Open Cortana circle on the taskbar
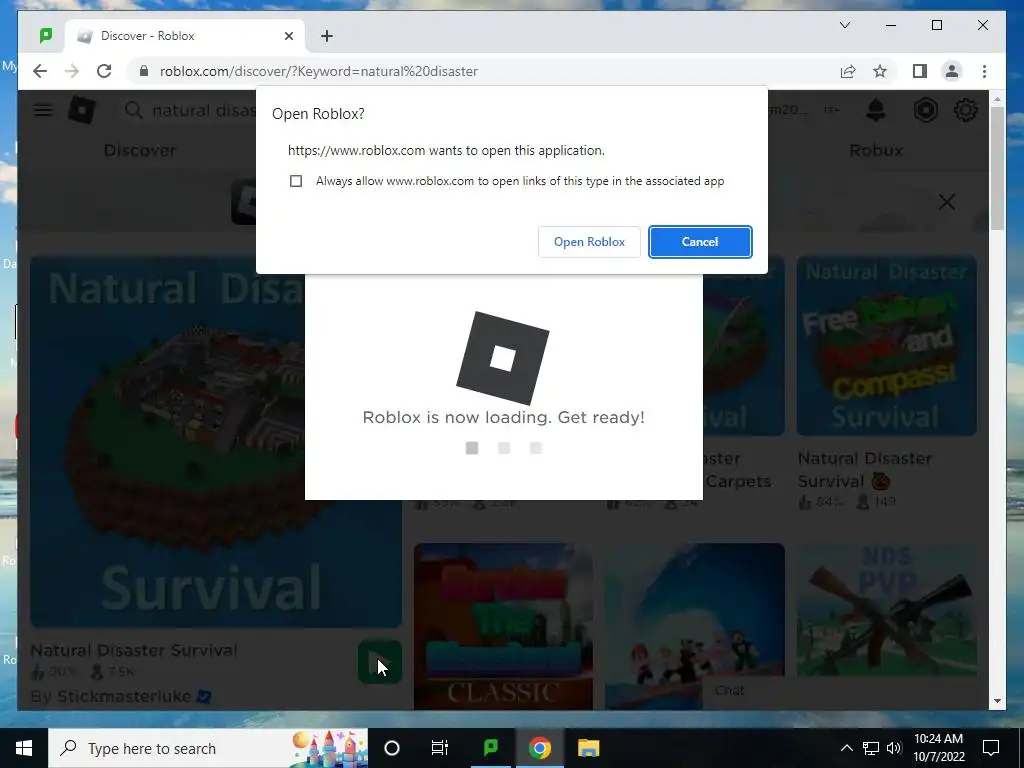The image size is (1024, 768). (x=392, y=748)
